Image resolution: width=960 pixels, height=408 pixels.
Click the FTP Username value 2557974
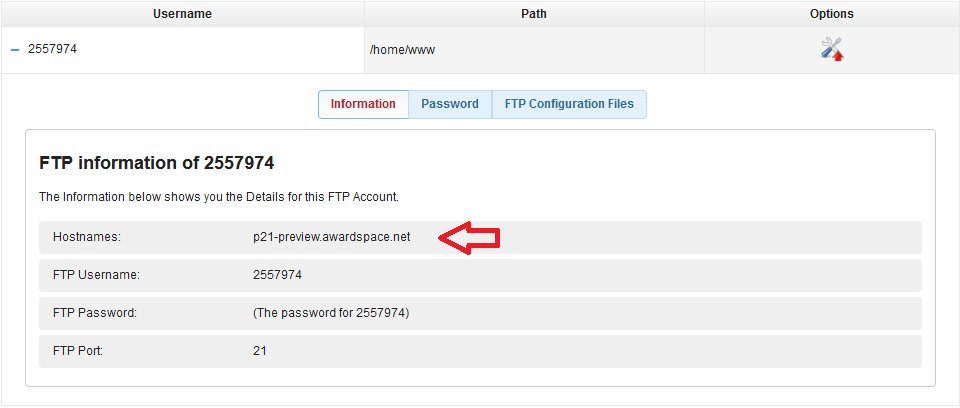coord(277,275)
